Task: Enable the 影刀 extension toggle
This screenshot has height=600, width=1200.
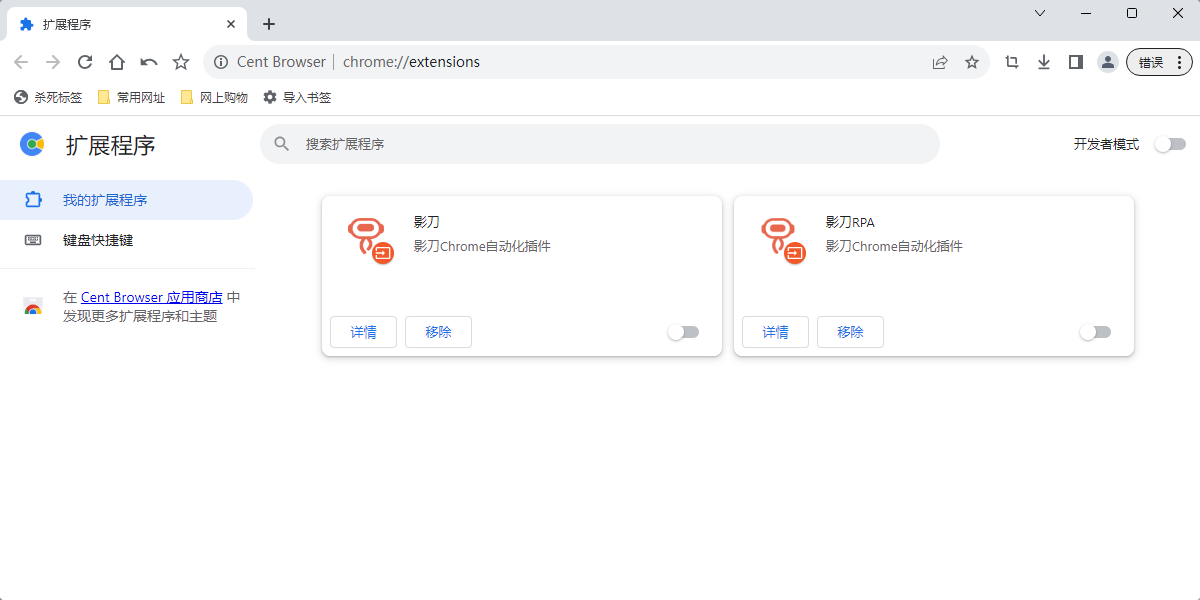Action: (684, 332)
